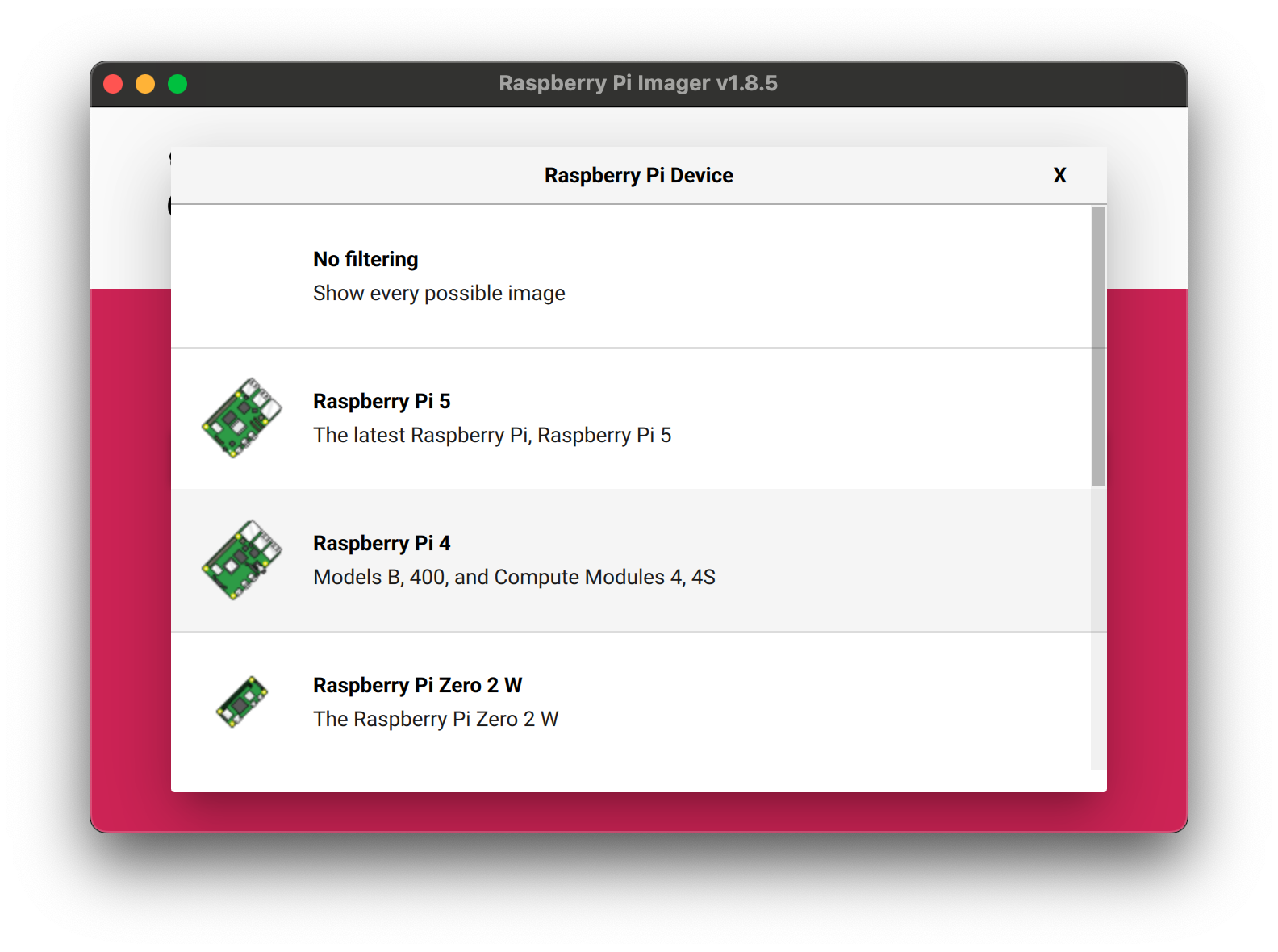Maximize the window using the green button
Screen dimensions: 1278x952
tap(177, 84)
